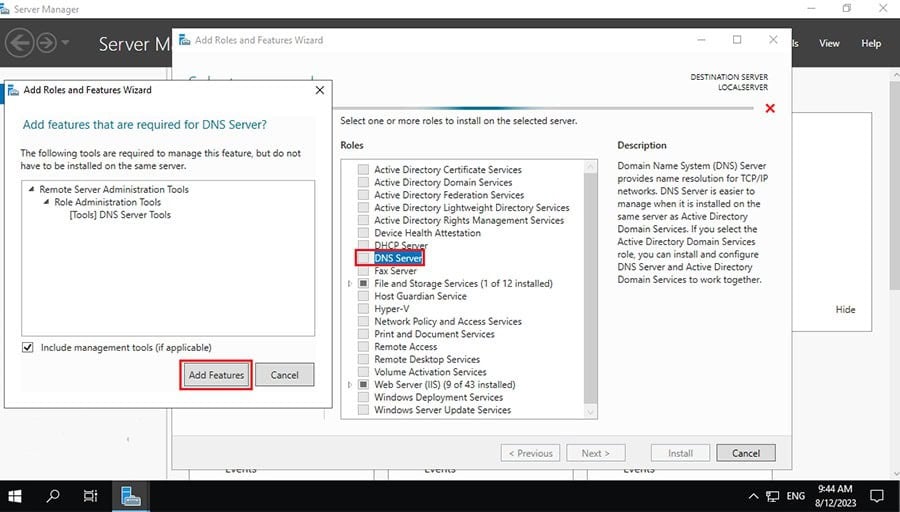Open Task View on the taskbar

90,496
